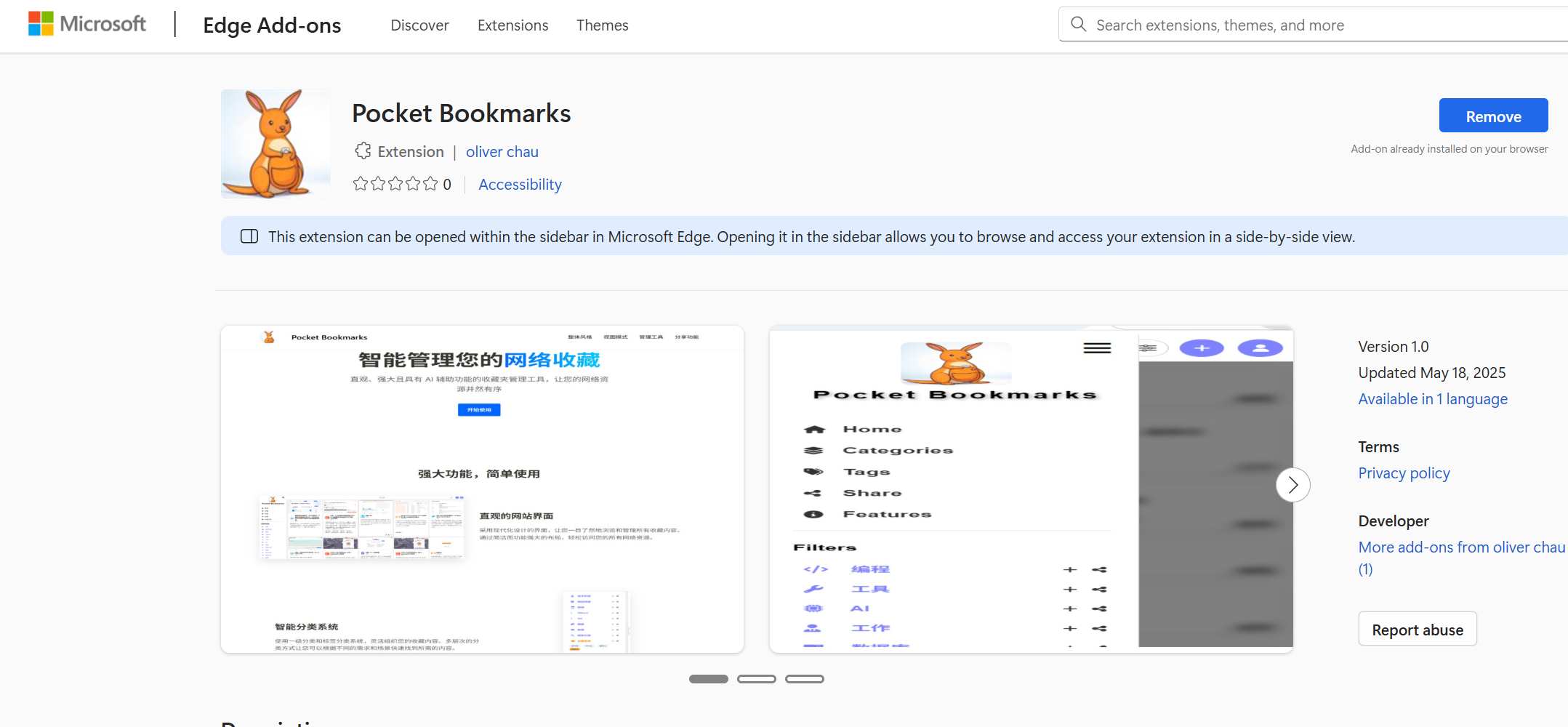The height and width of the screenshot is (727, 1568).
Task: Select the second carousel page indicator
Action: tap(757, 679)
